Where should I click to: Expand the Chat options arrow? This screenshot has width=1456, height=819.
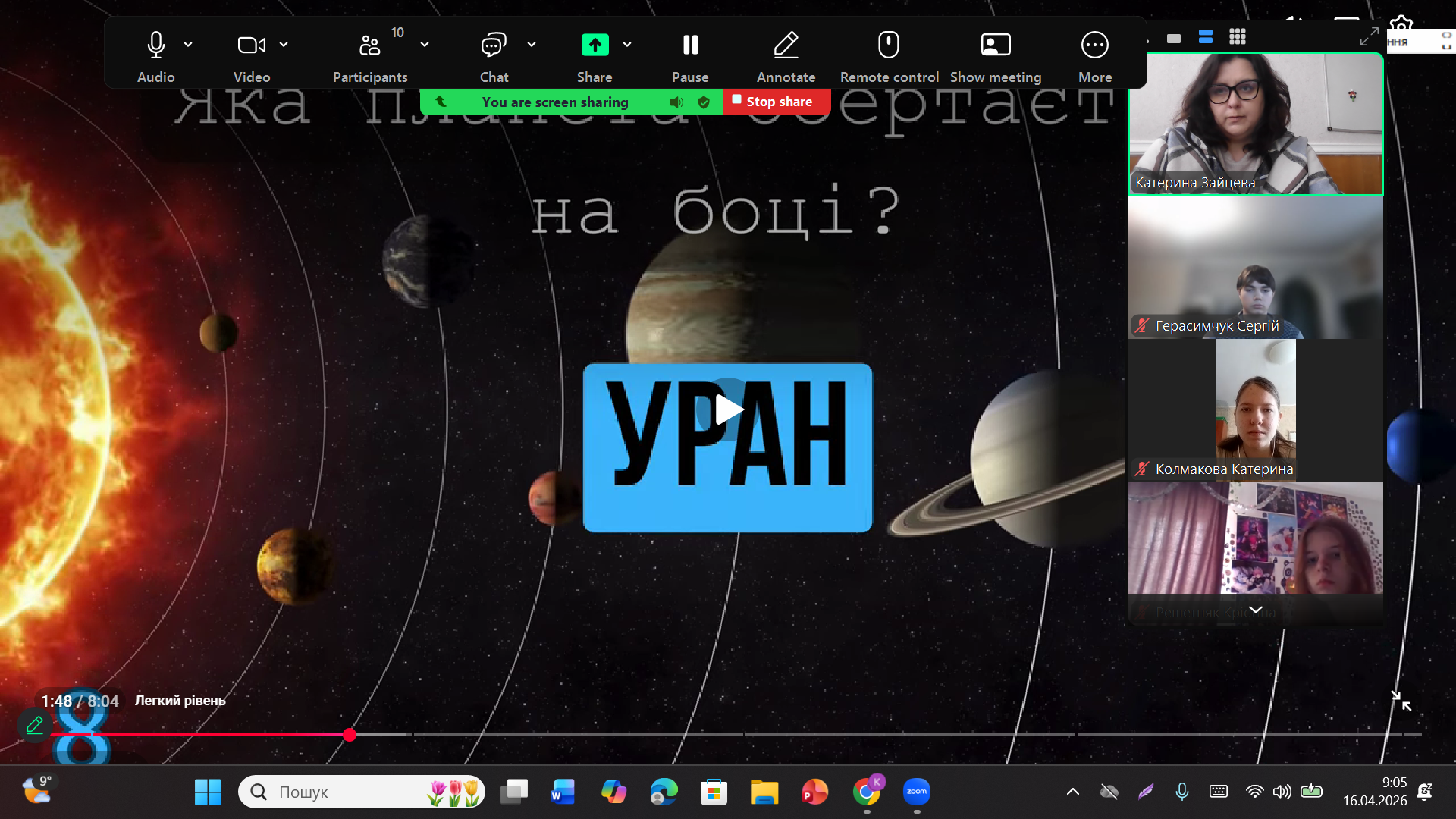(532, 45)
